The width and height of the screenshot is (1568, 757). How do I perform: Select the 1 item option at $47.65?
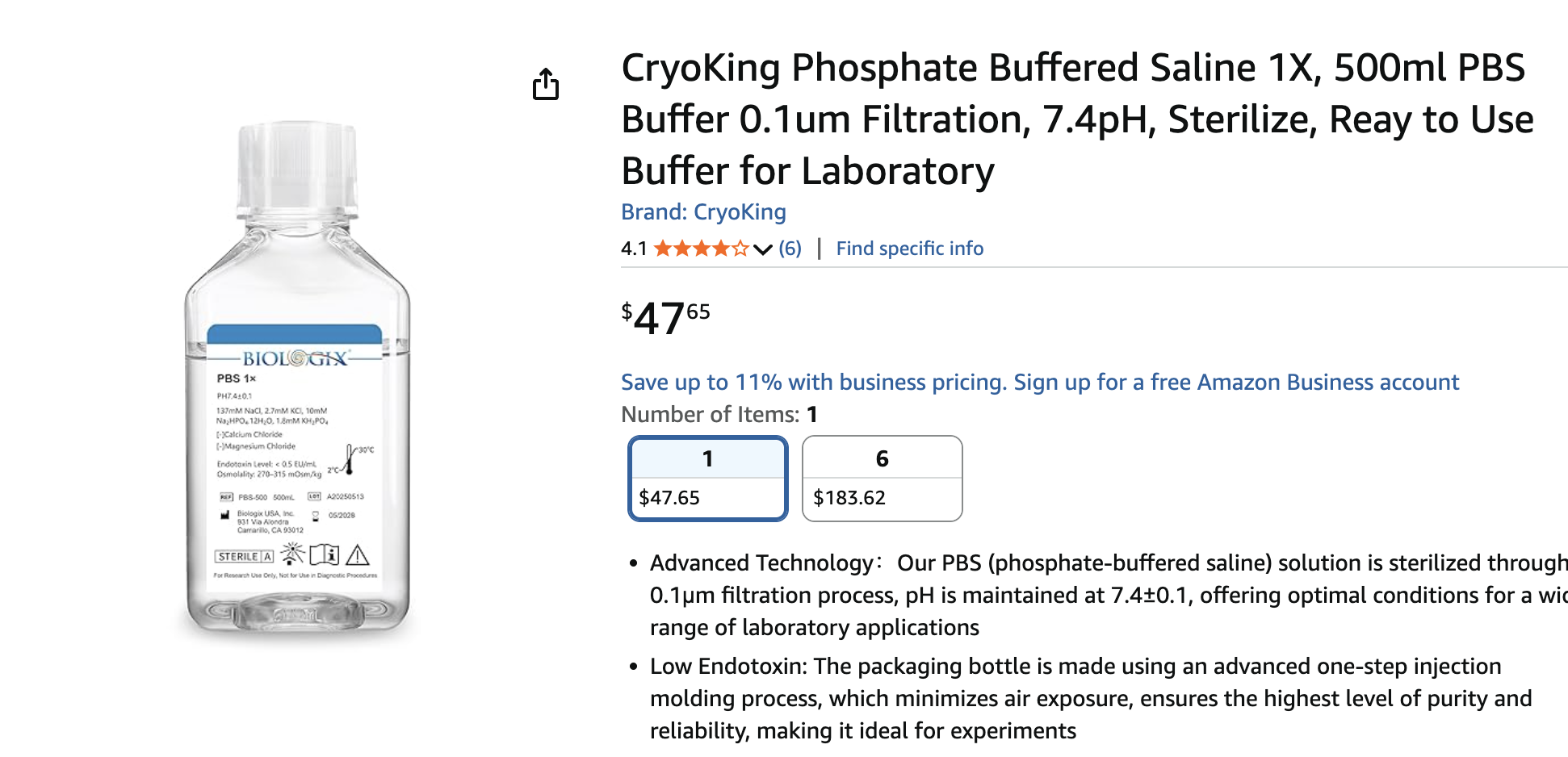click(x=707, y=479)
